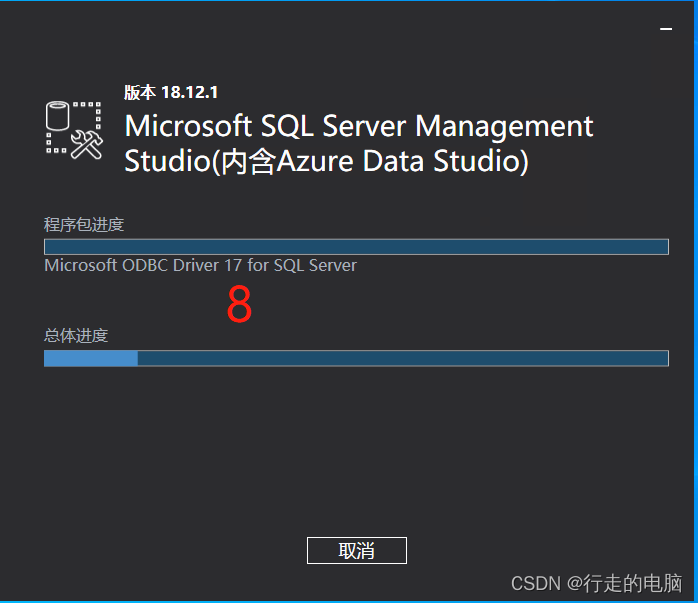Image resolution: width=698 pixels, height=603 pixels.
Task: Click the crossed wrench and hammer icon
Action: (x=87, y=145)
